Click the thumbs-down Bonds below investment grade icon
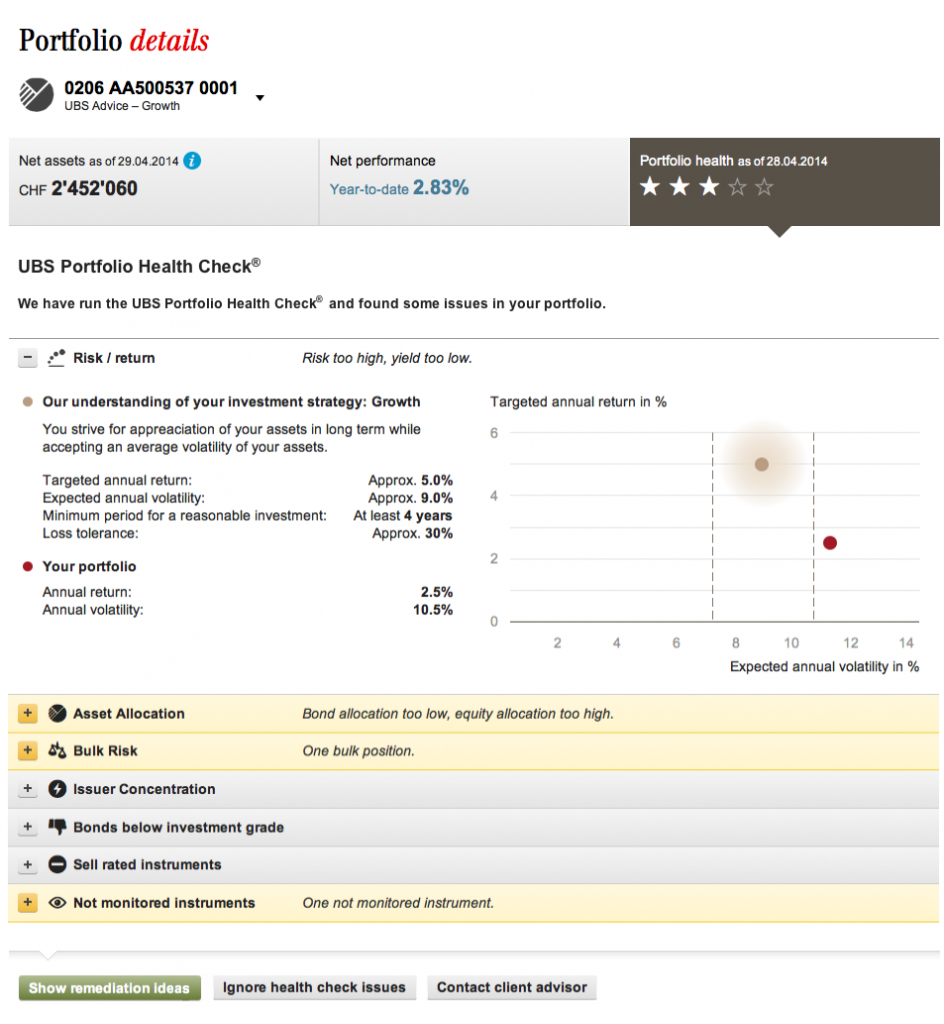 [57, 827]
